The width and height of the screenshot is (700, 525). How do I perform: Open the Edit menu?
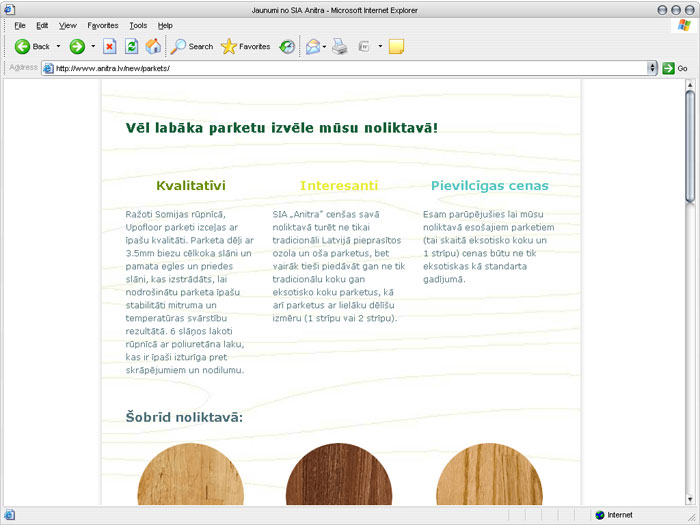42,25
